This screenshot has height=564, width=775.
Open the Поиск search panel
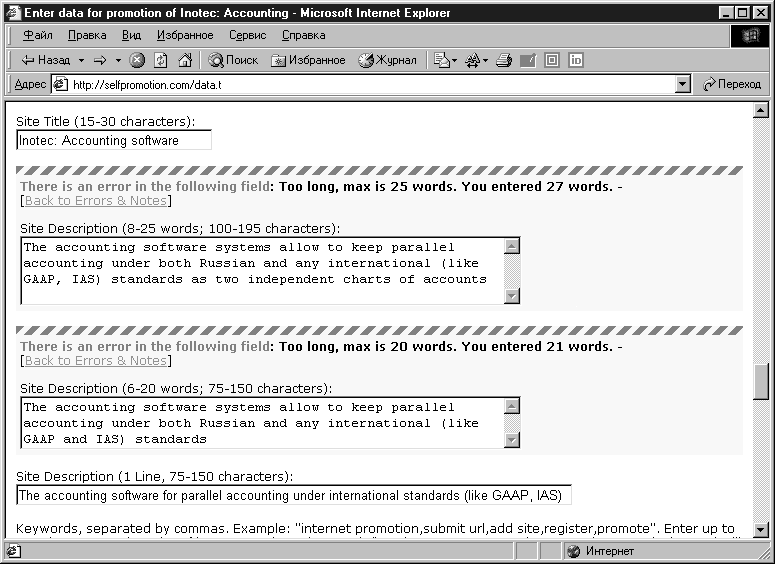pos(233,60)
